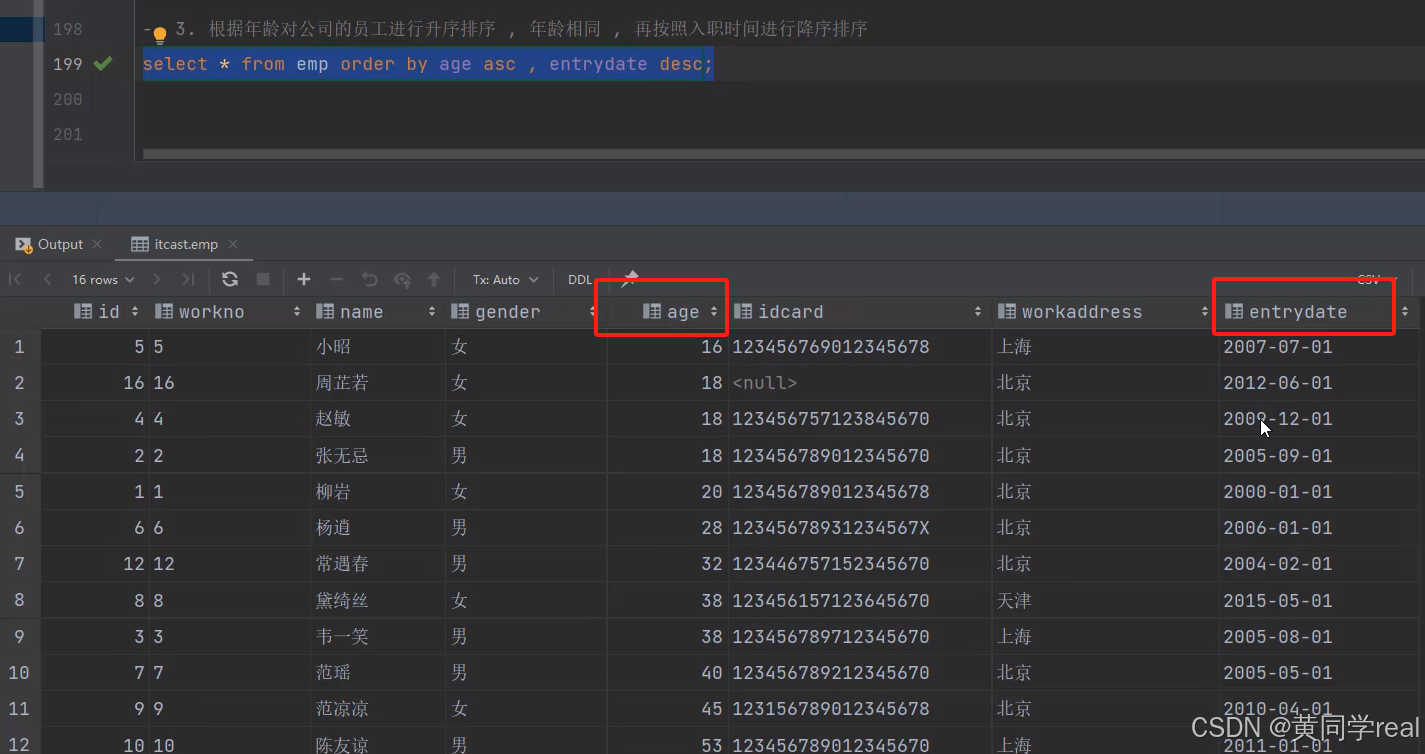Reload the table data

pyautogui.click(x=230, y=280)
